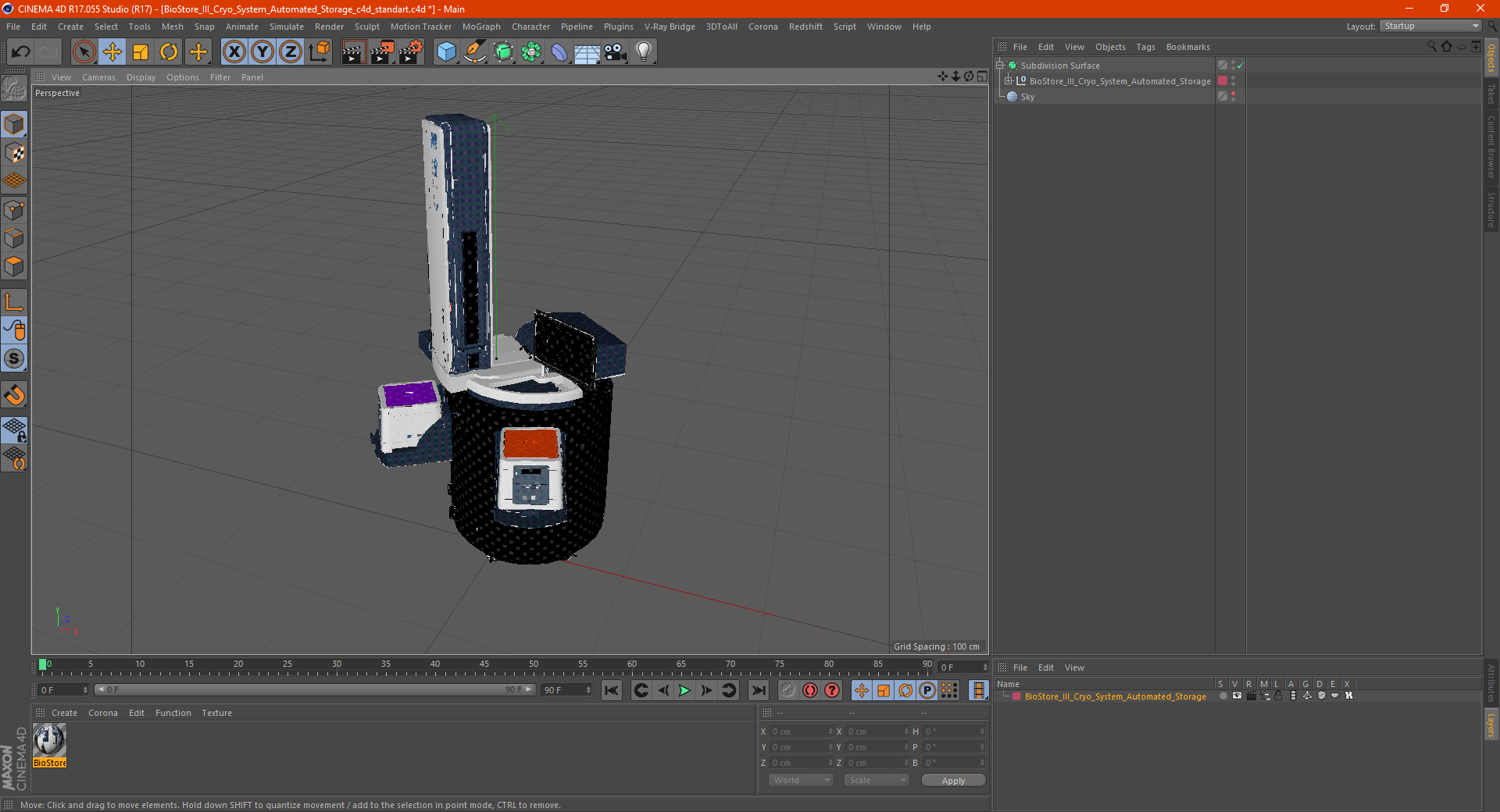Click the Subdivision Surface generator icon

pyautogui.click(x=503, y=52)
